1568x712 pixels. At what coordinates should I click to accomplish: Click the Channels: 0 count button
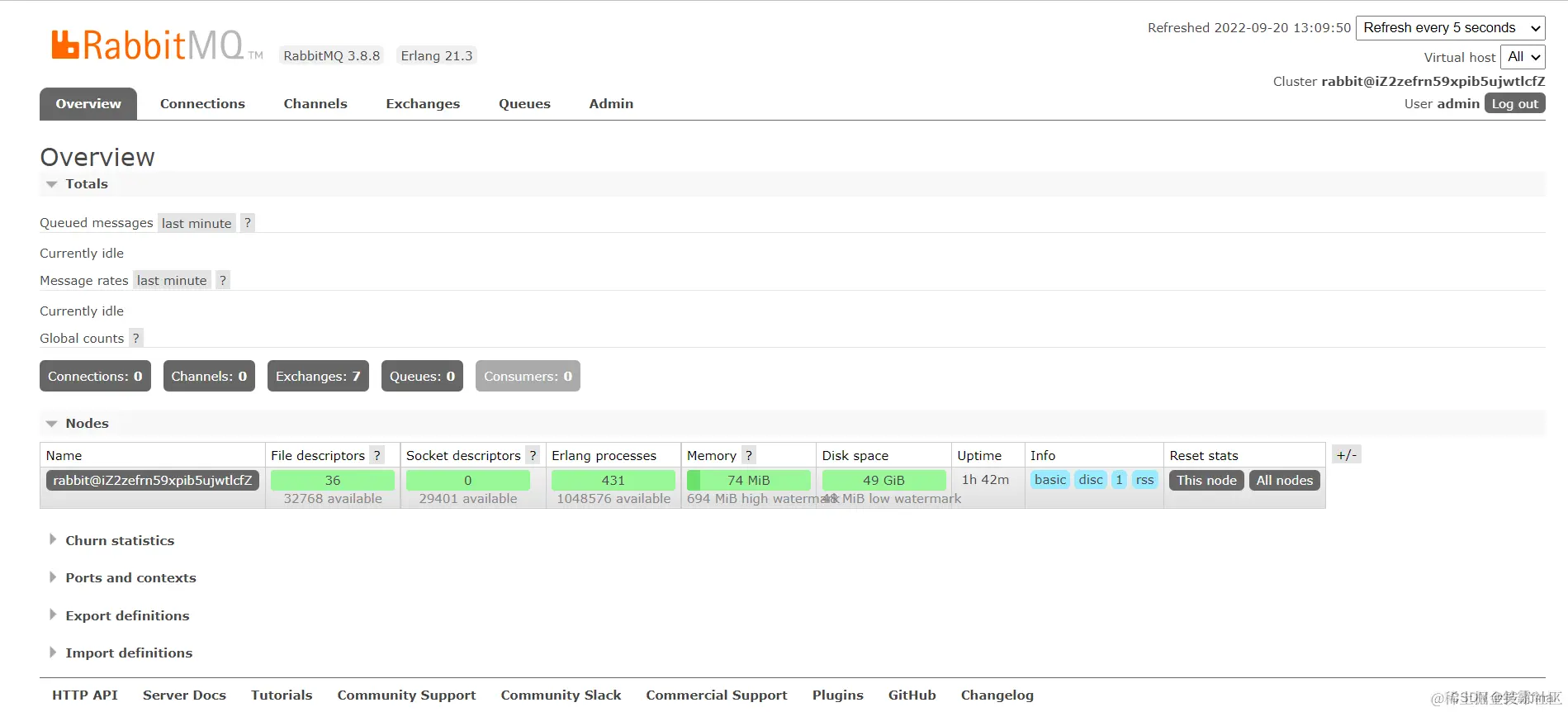pos(209,377)
